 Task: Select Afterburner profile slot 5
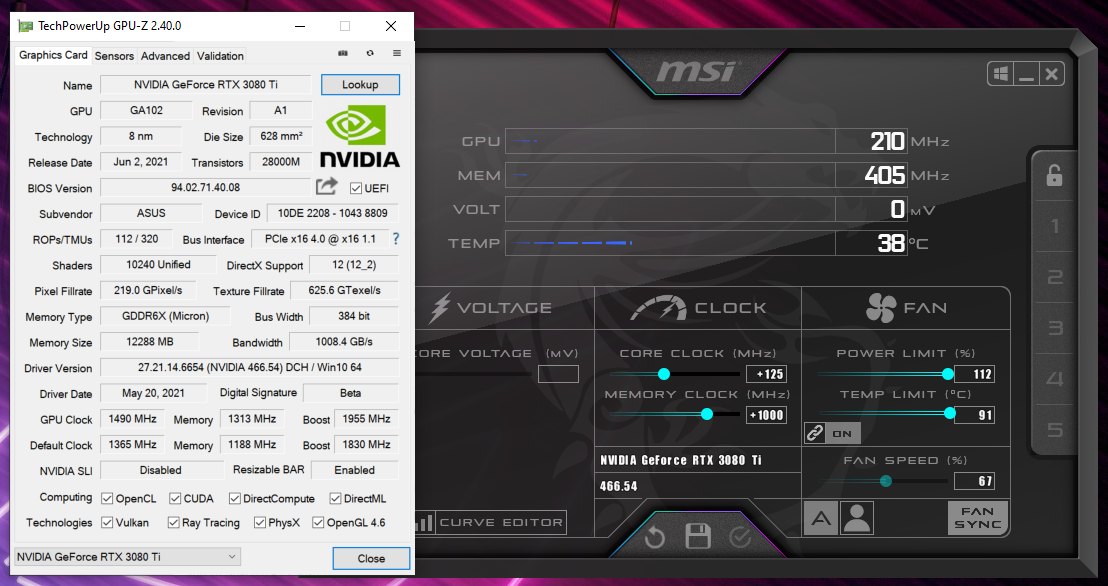1055,430
